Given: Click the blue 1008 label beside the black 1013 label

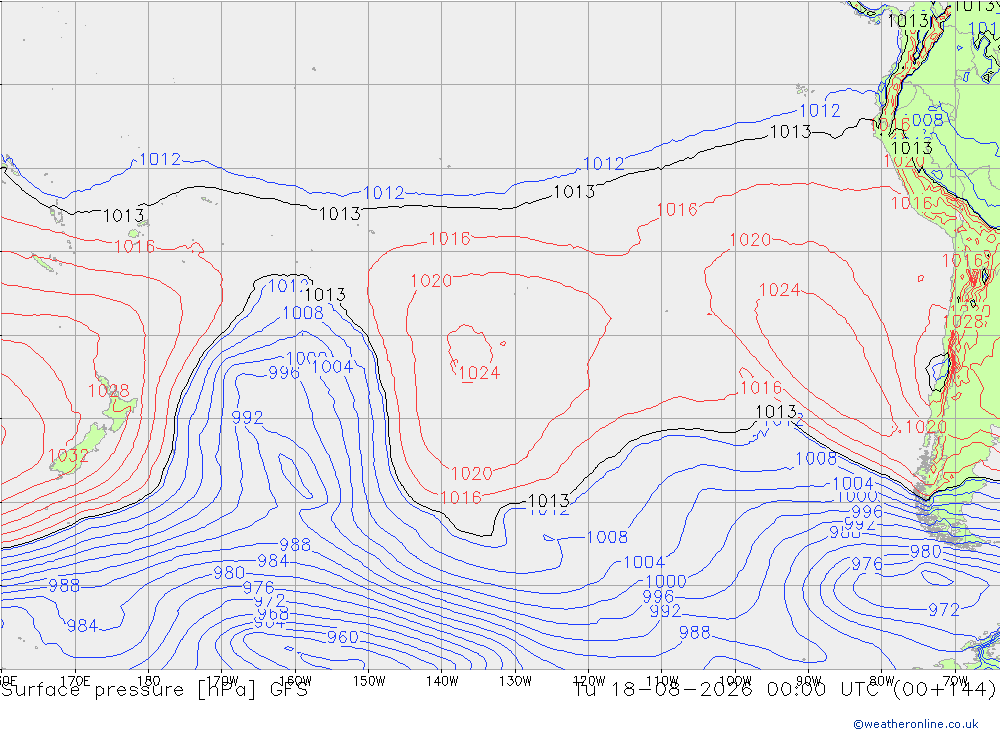Looking at the screenshot, I should (x=303, y=313).
